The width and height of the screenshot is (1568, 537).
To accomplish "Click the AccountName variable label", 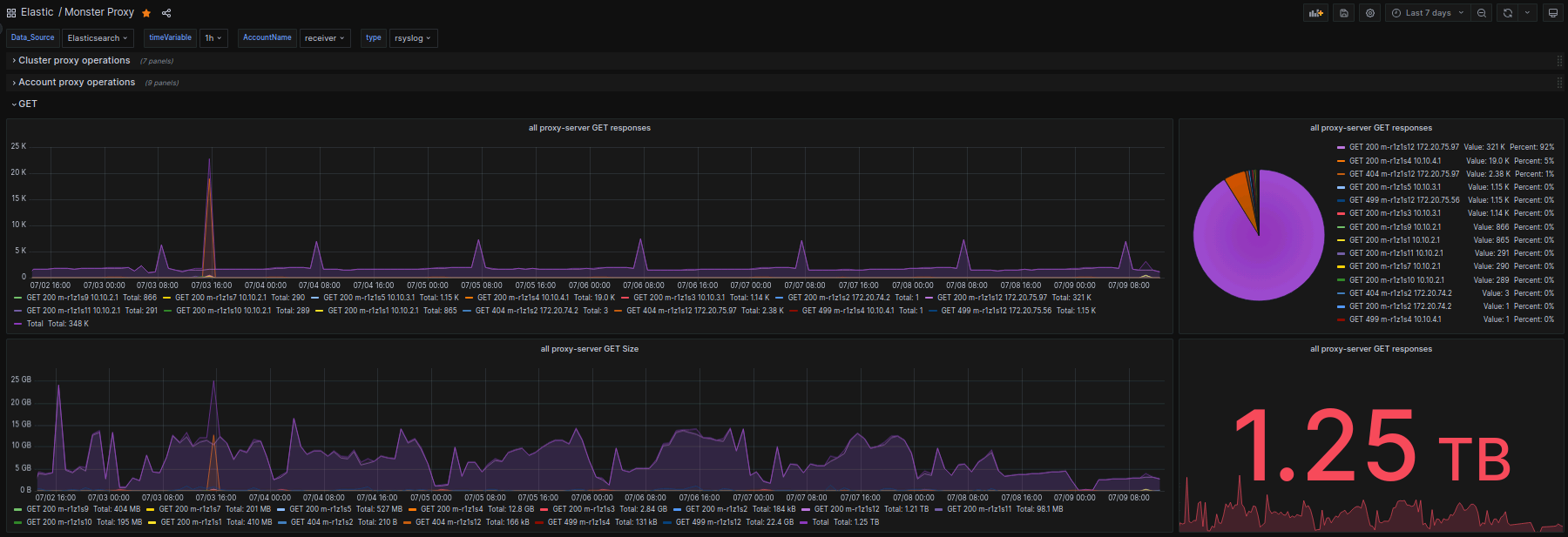I will (267, 38).
